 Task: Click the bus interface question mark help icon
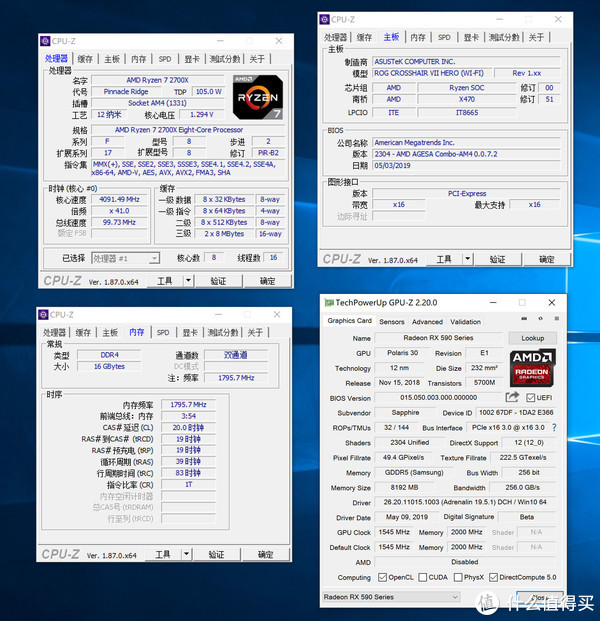click(554, 427)
